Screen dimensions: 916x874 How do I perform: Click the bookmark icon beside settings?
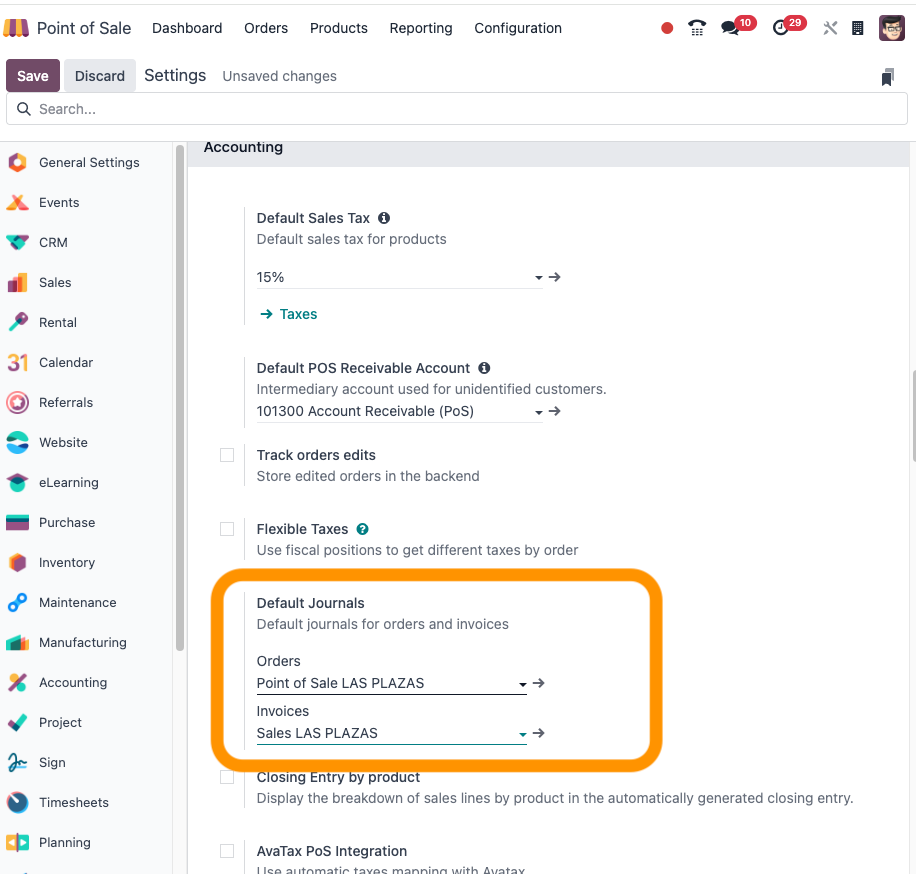(887, 77)
